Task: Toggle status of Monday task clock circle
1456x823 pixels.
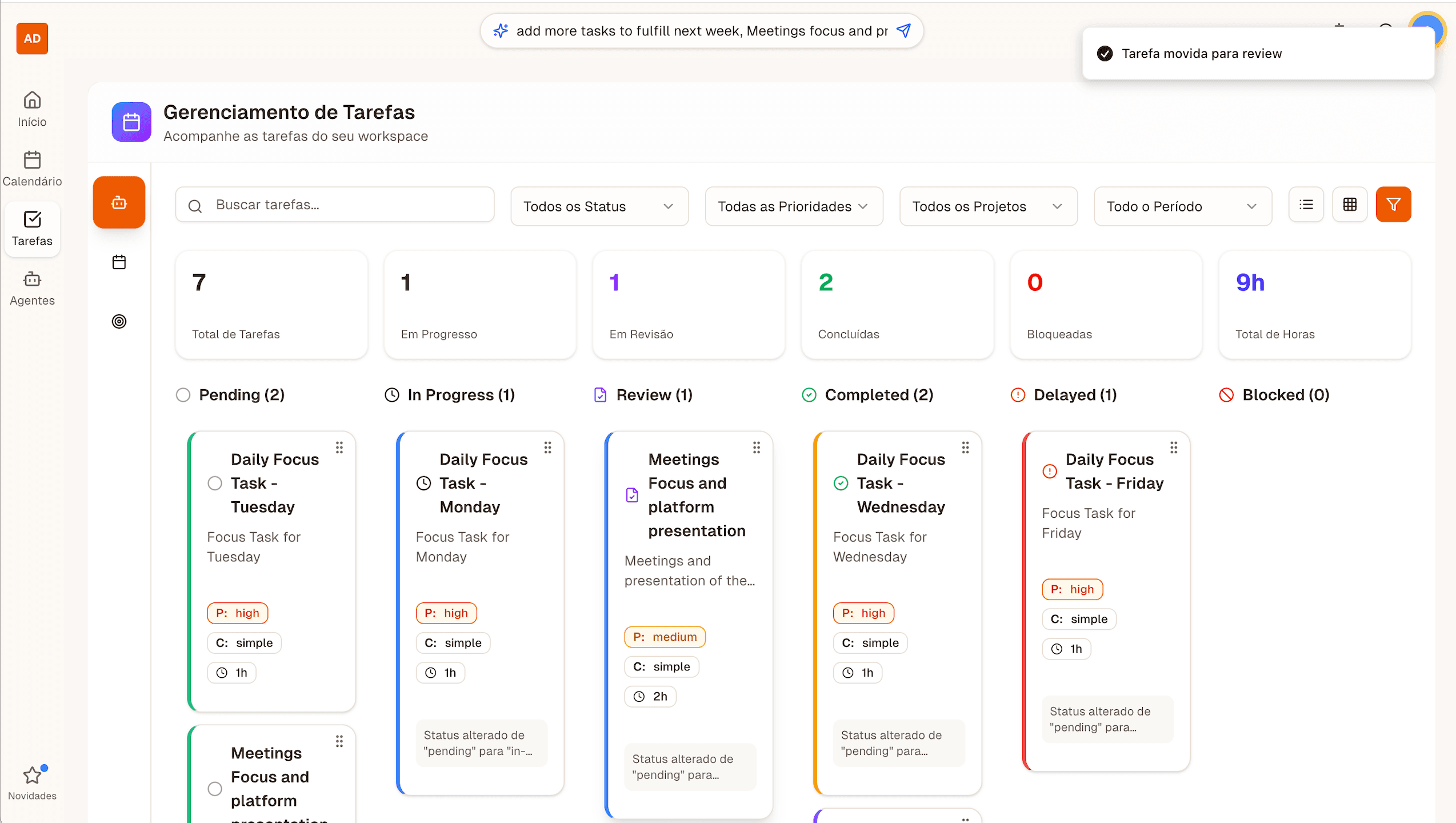Action: [423, 484]
